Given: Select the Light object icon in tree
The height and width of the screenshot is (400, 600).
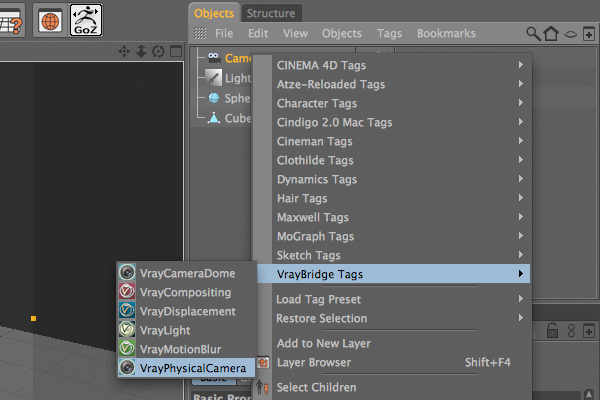Looking at the screenshot, I should point(214,78).
